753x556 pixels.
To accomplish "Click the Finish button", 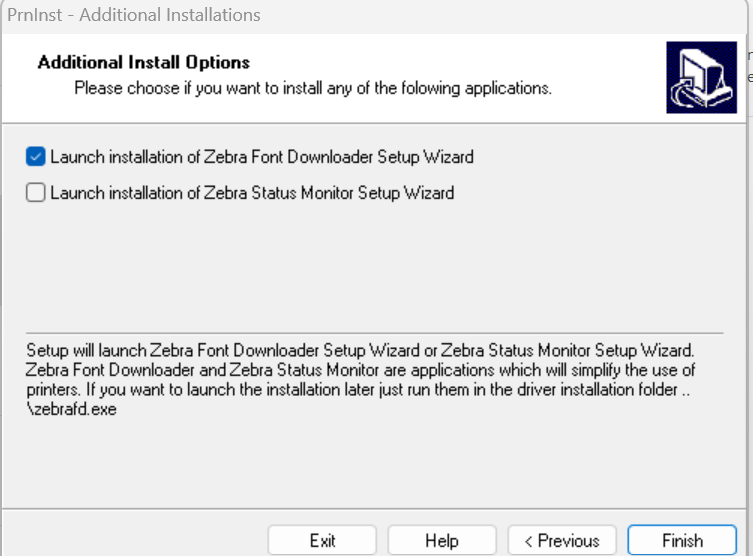I will [682, 541].
